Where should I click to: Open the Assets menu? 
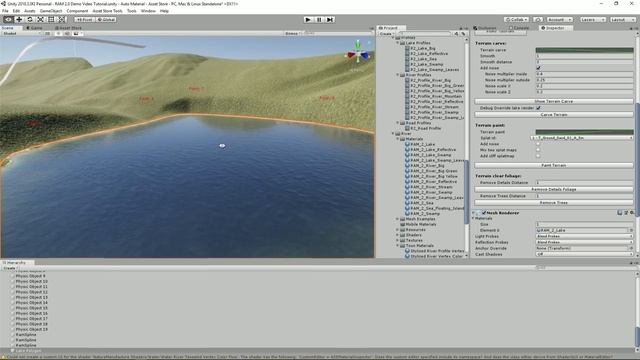coord(29,11)
